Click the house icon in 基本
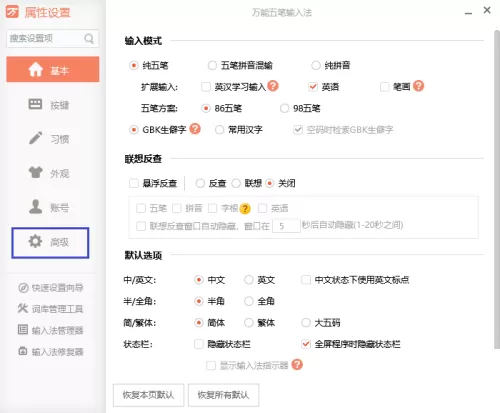This screenshot has width=500, height=413. (36, 70)
